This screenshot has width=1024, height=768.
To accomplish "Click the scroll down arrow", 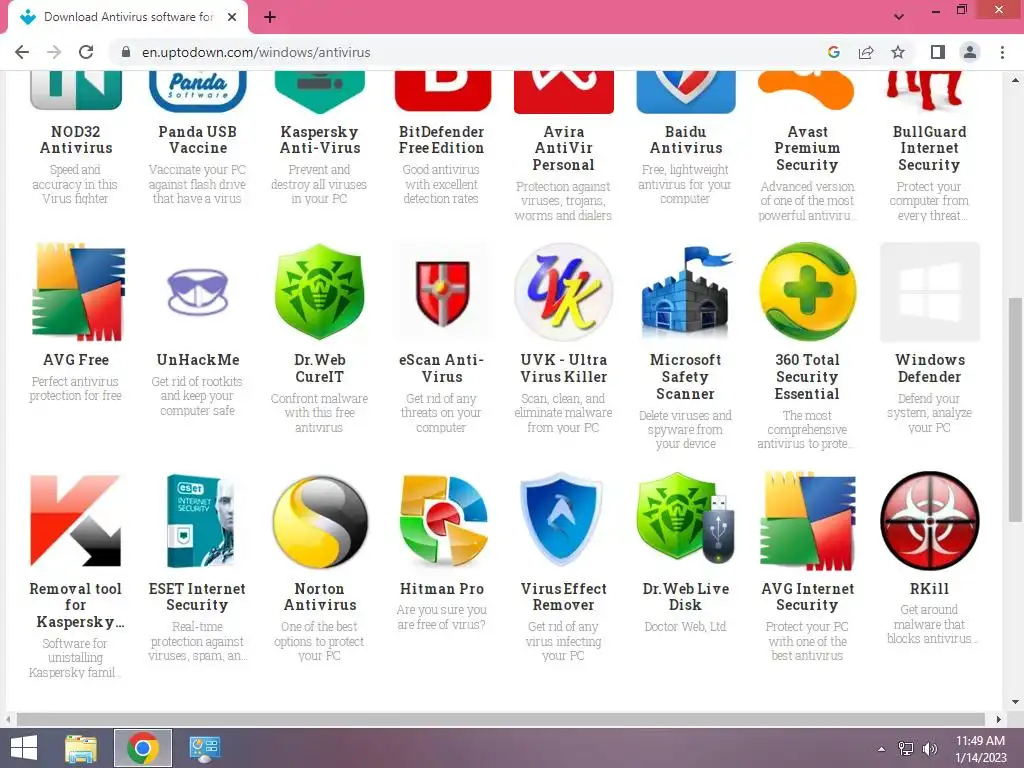I will pos(1015,702).
